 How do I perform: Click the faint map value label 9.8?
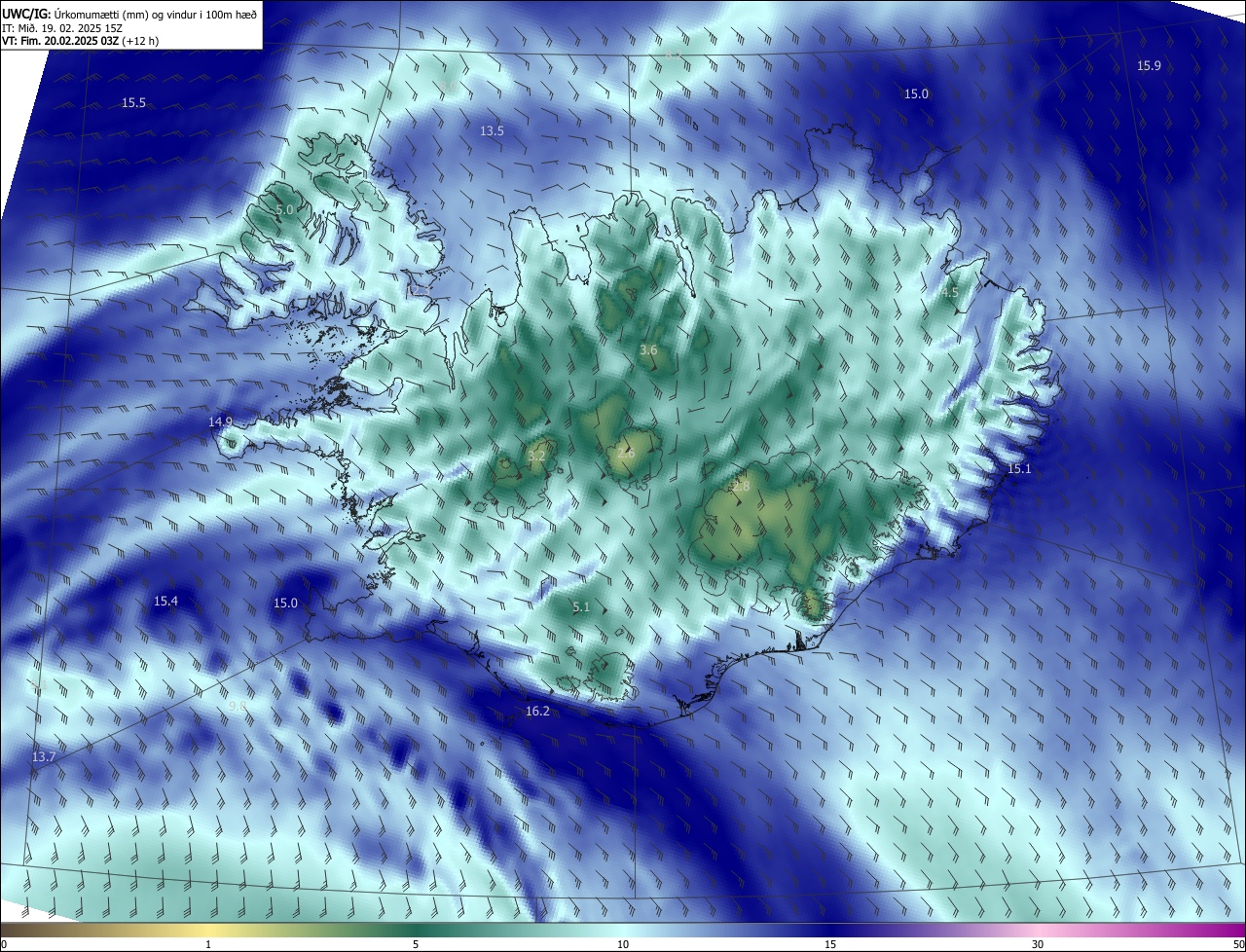[x=238, y=706]
